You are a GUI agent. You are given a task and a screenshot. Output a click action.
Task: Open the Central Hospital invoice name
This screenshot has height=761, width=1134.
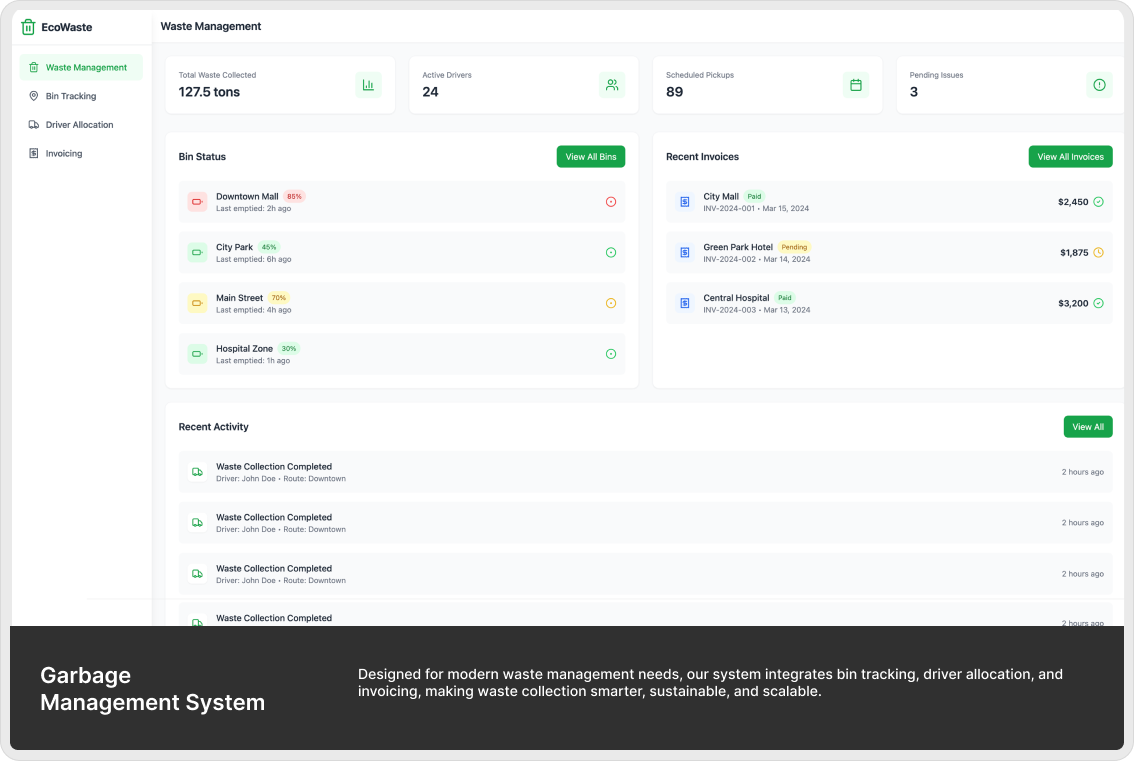tap(736, 298)
